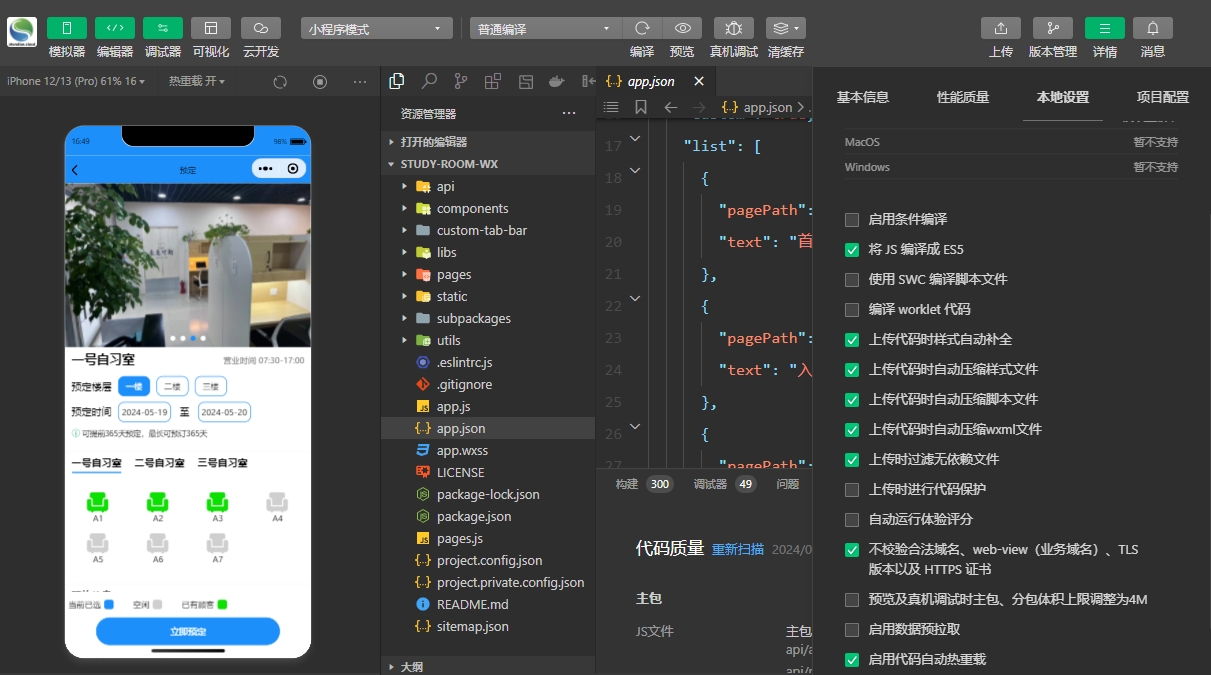Switch to the 基本信息 tab
This screenshot has width=1211, height=675.
coord(863,97)
